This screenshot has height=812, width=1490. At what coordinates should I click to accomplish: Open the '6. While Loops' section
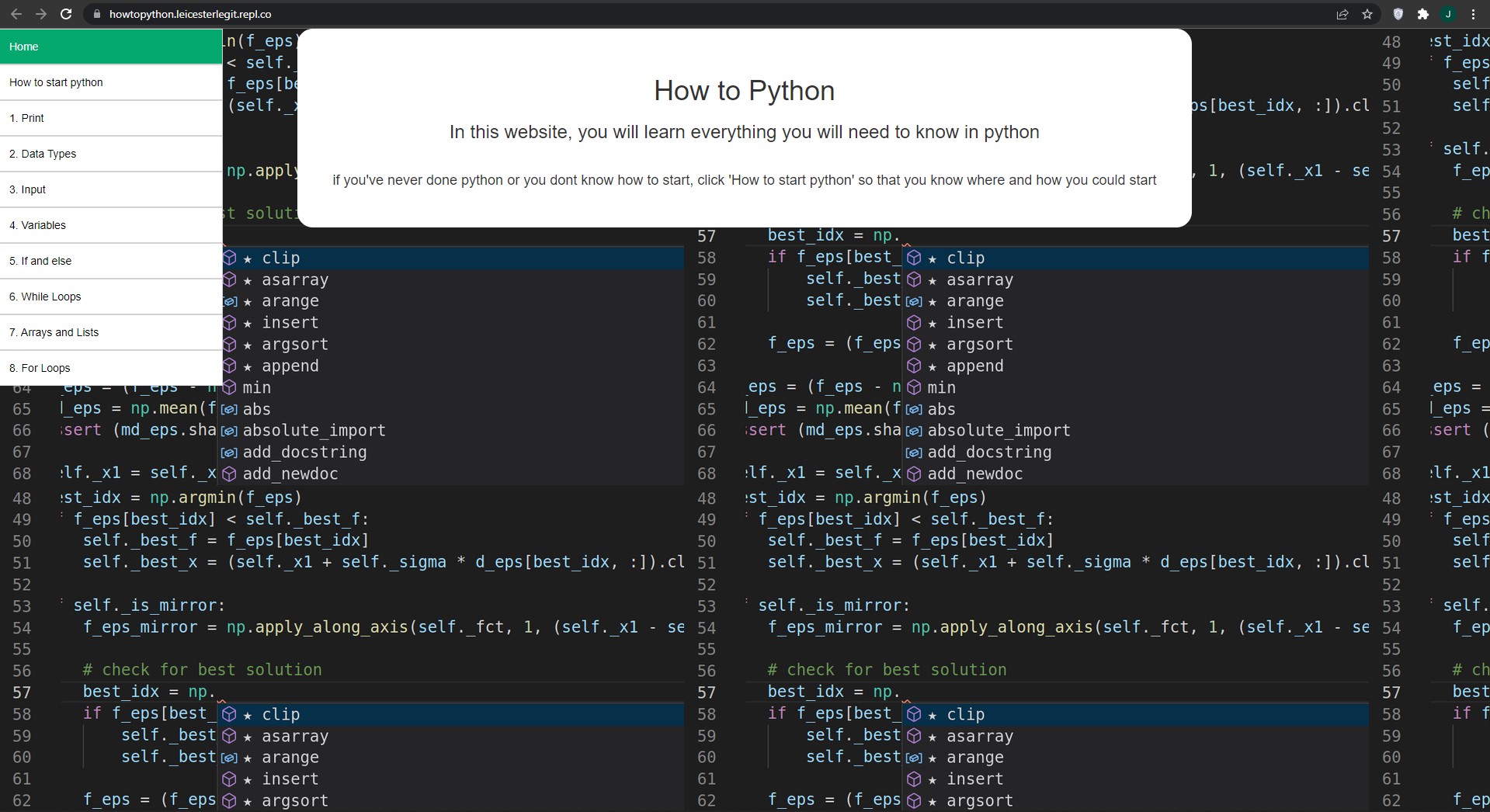point(45,297)
